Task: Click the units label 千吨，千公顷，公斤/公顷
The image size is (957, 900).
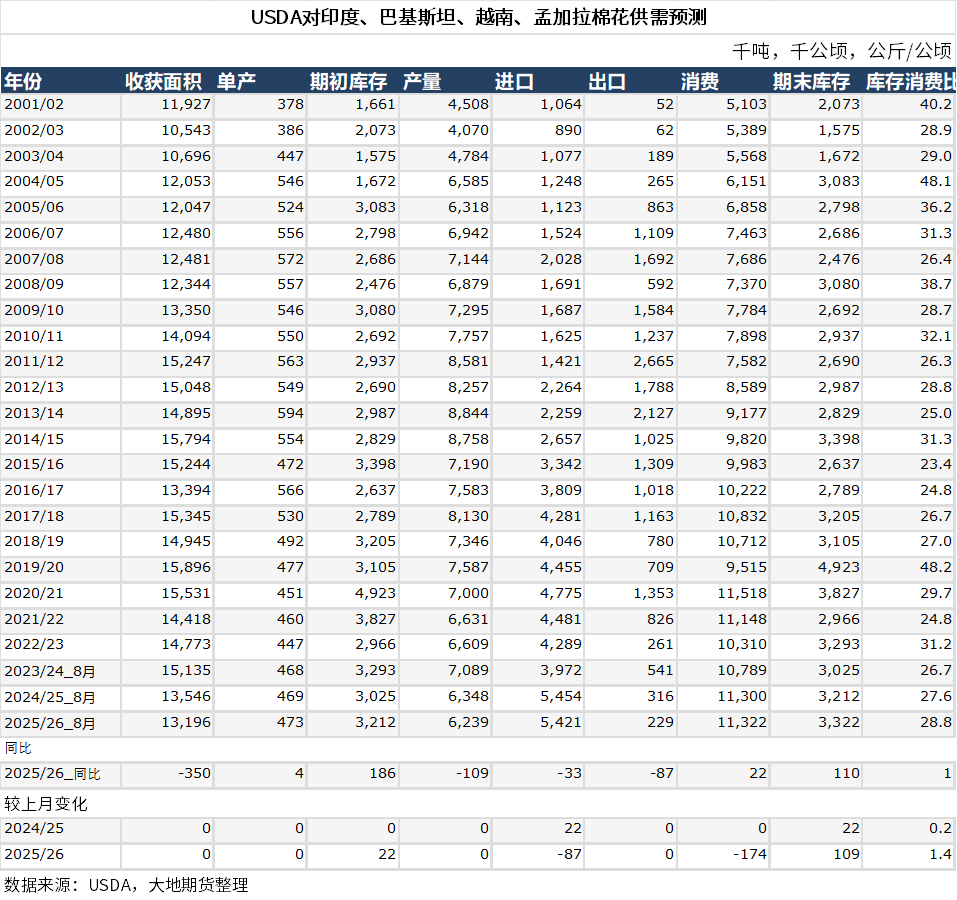Action: tap(842, 51)
